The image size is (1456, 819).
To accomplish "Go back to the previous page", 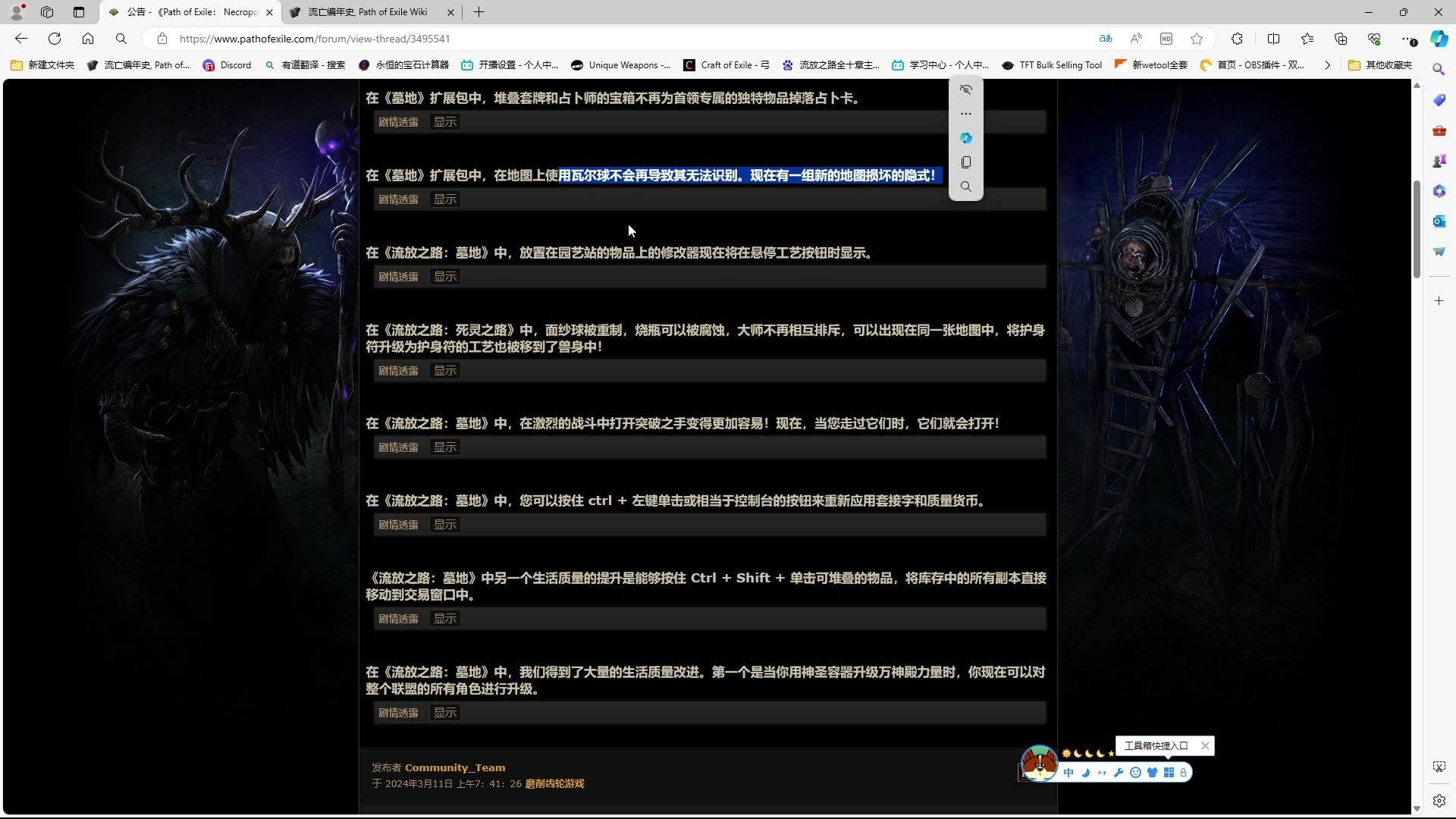I will pyautogui.click(x=21, y=39).
